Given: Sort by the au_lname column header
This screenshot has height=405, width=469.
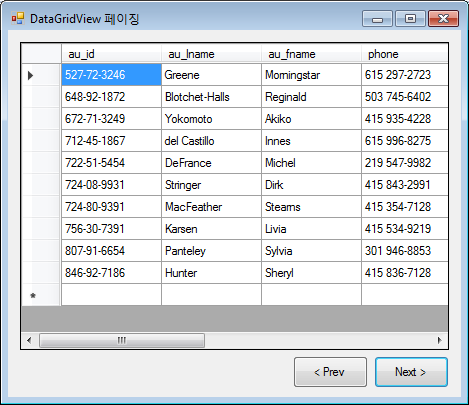Looking at the screenshot, I should click(x=211, y=54).
